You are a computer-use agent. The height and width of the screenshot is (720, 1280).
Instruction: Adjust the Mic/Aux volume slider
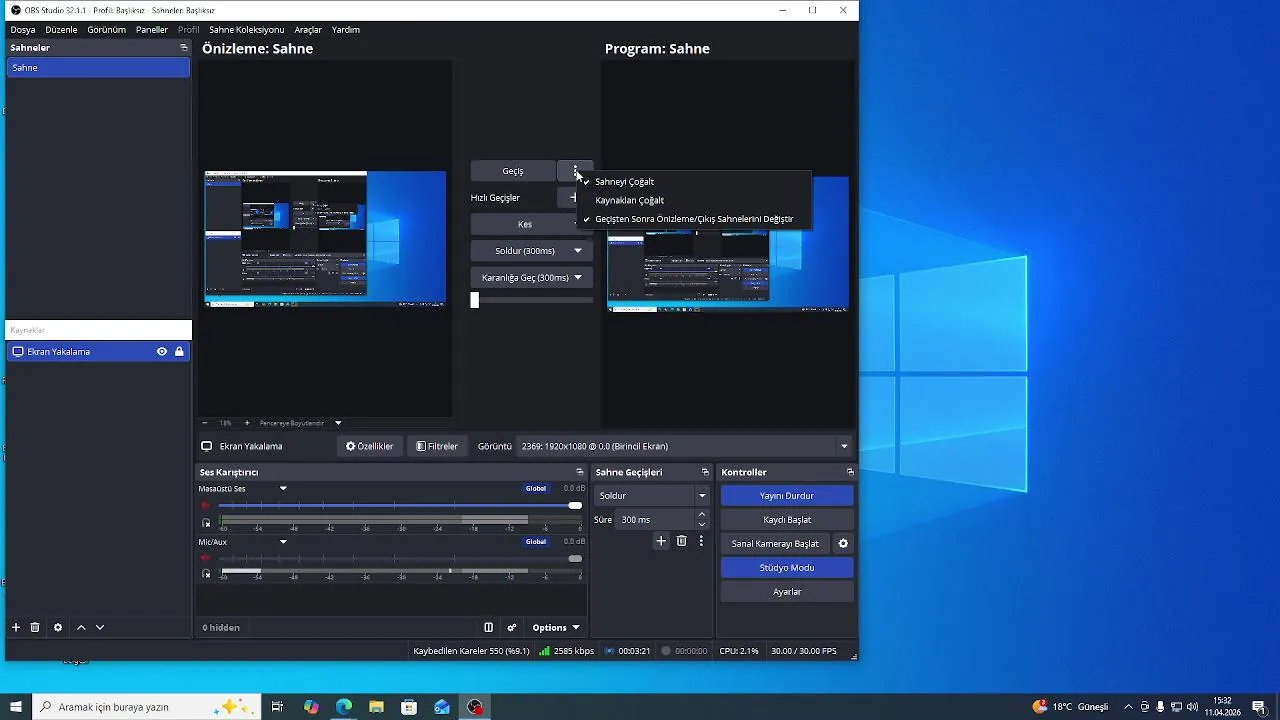click(x=400, y=558)
